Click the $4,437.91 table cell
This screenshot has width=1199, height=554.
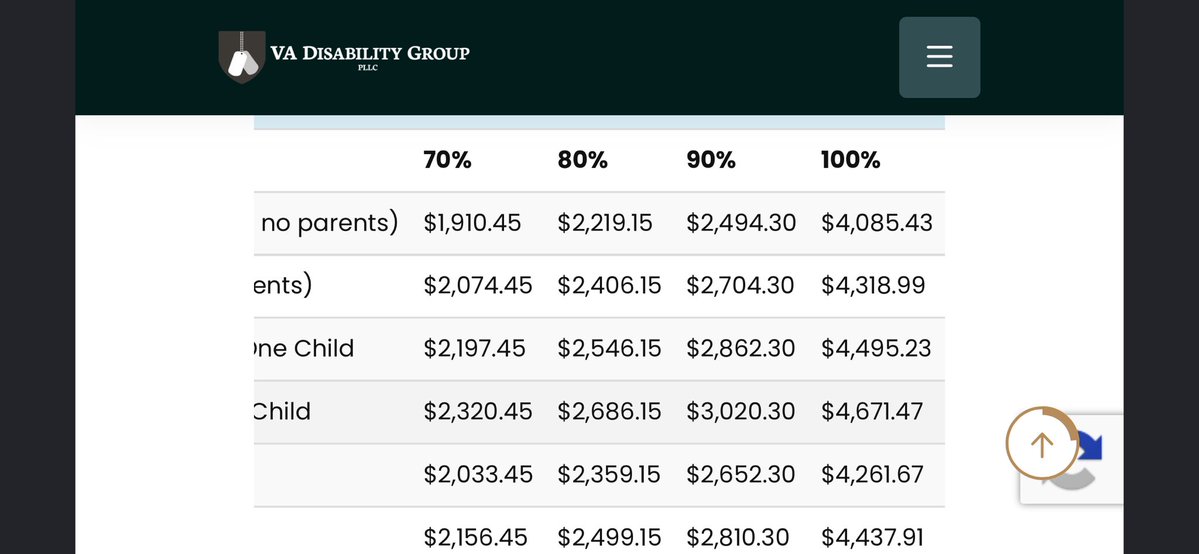(x=872, y=537)
